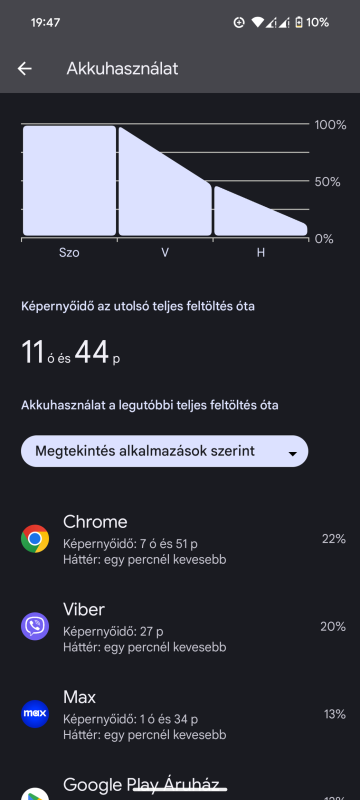Tap the back arrow icon
The height and width of the screenshot is (800, 360).
click(24, 69)
